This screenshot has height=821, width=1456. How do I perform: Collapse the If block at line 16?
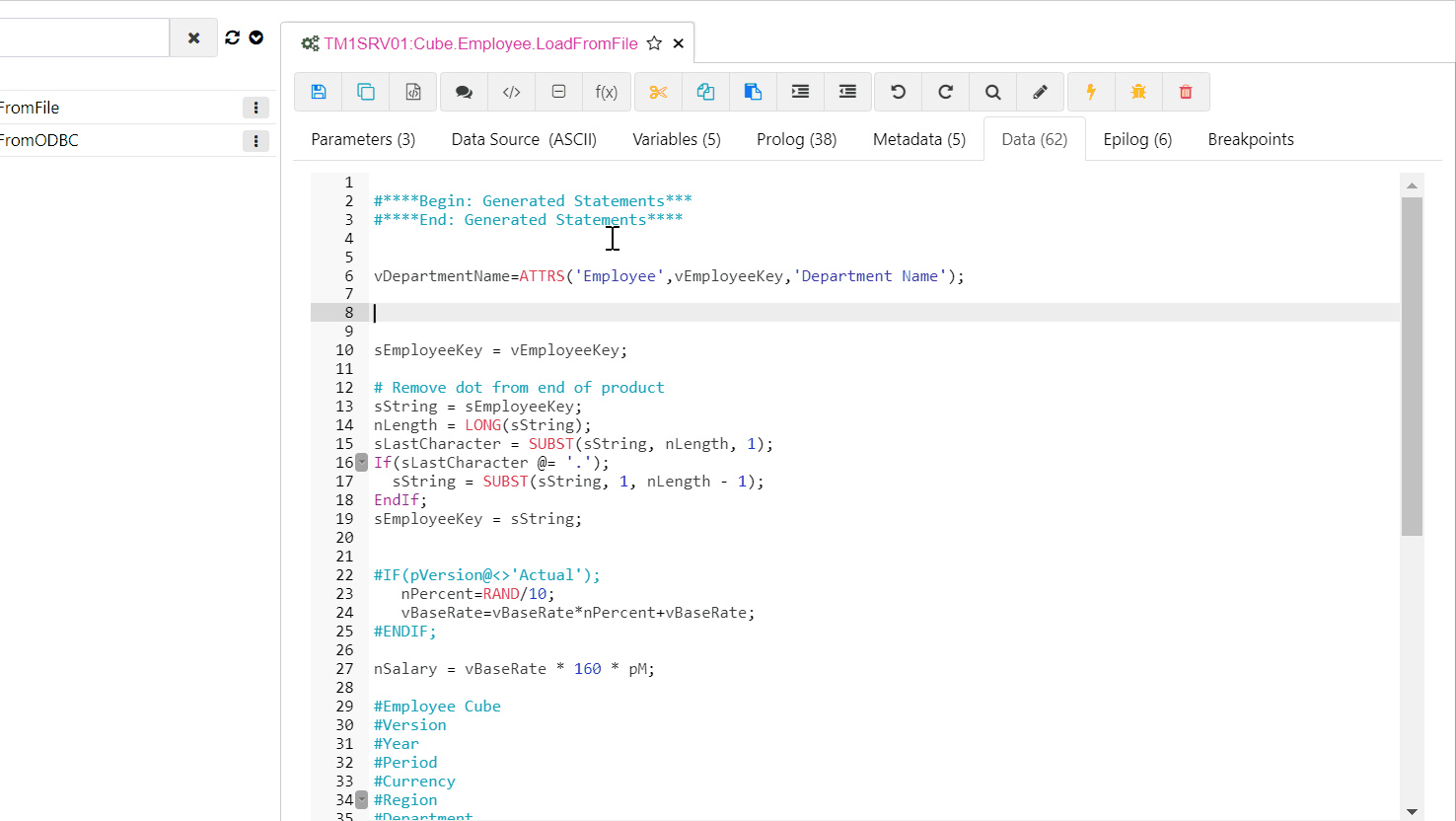point(361,462)
